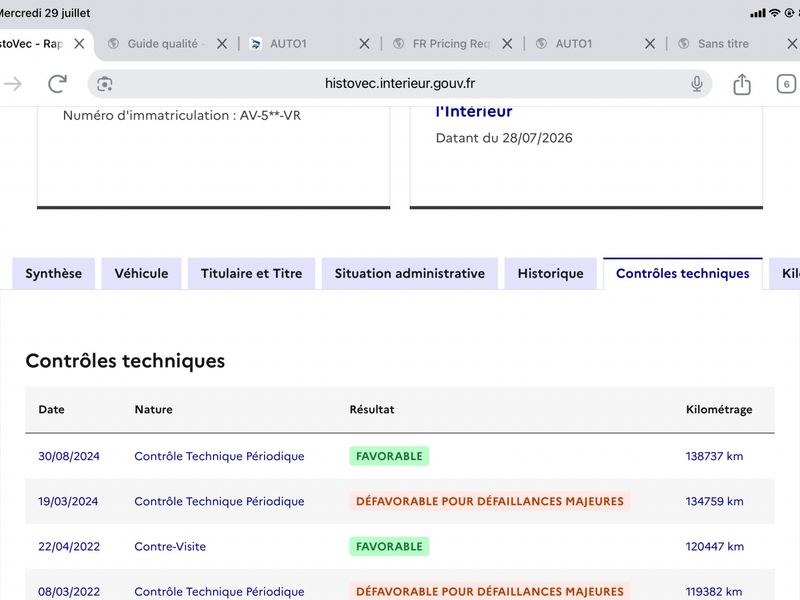
Task: Select the 134759 km value
Action: click(714, 501)
